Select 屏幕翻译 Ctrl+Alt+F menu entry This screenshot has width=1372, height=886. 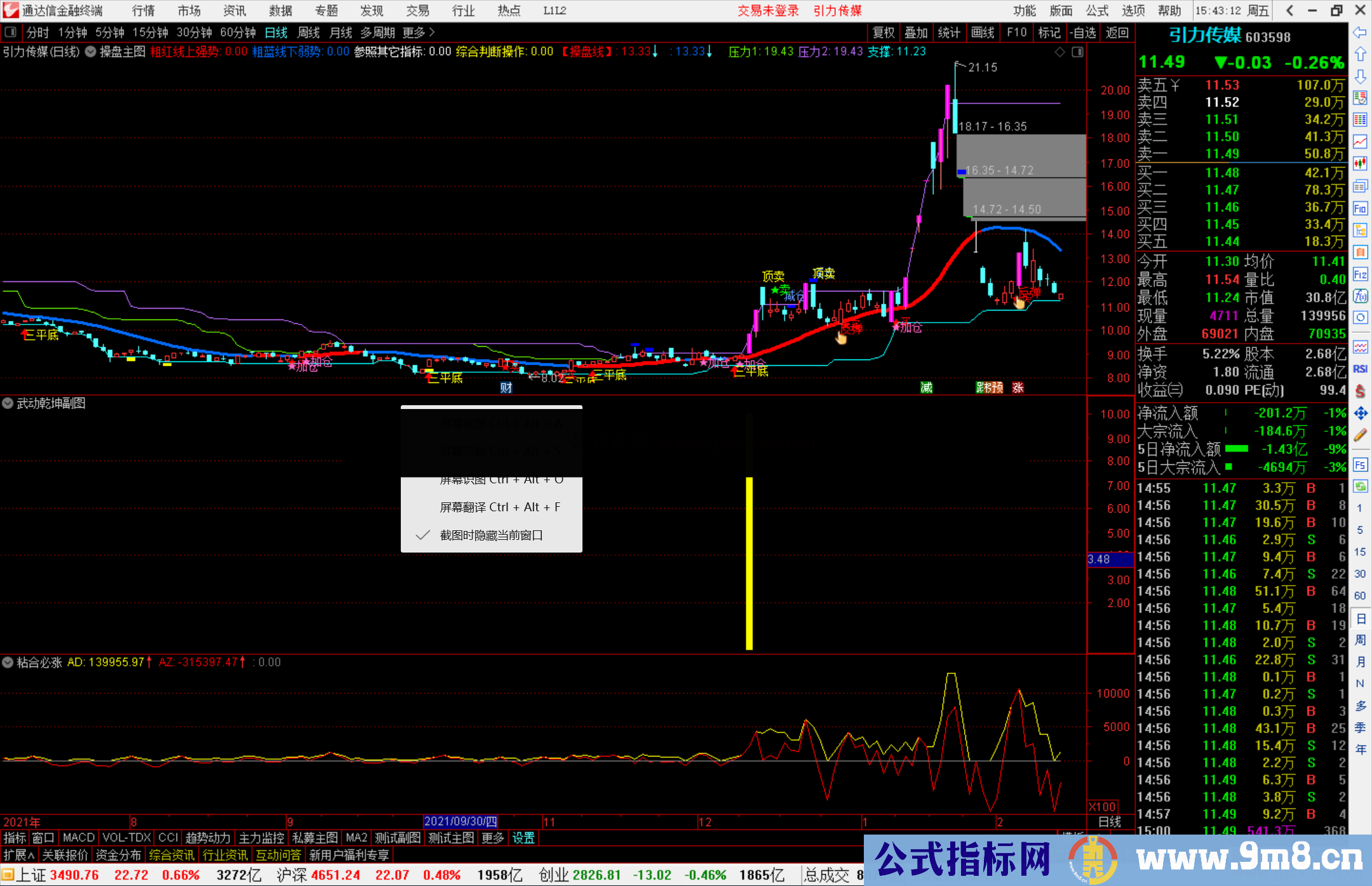[499, 507]
